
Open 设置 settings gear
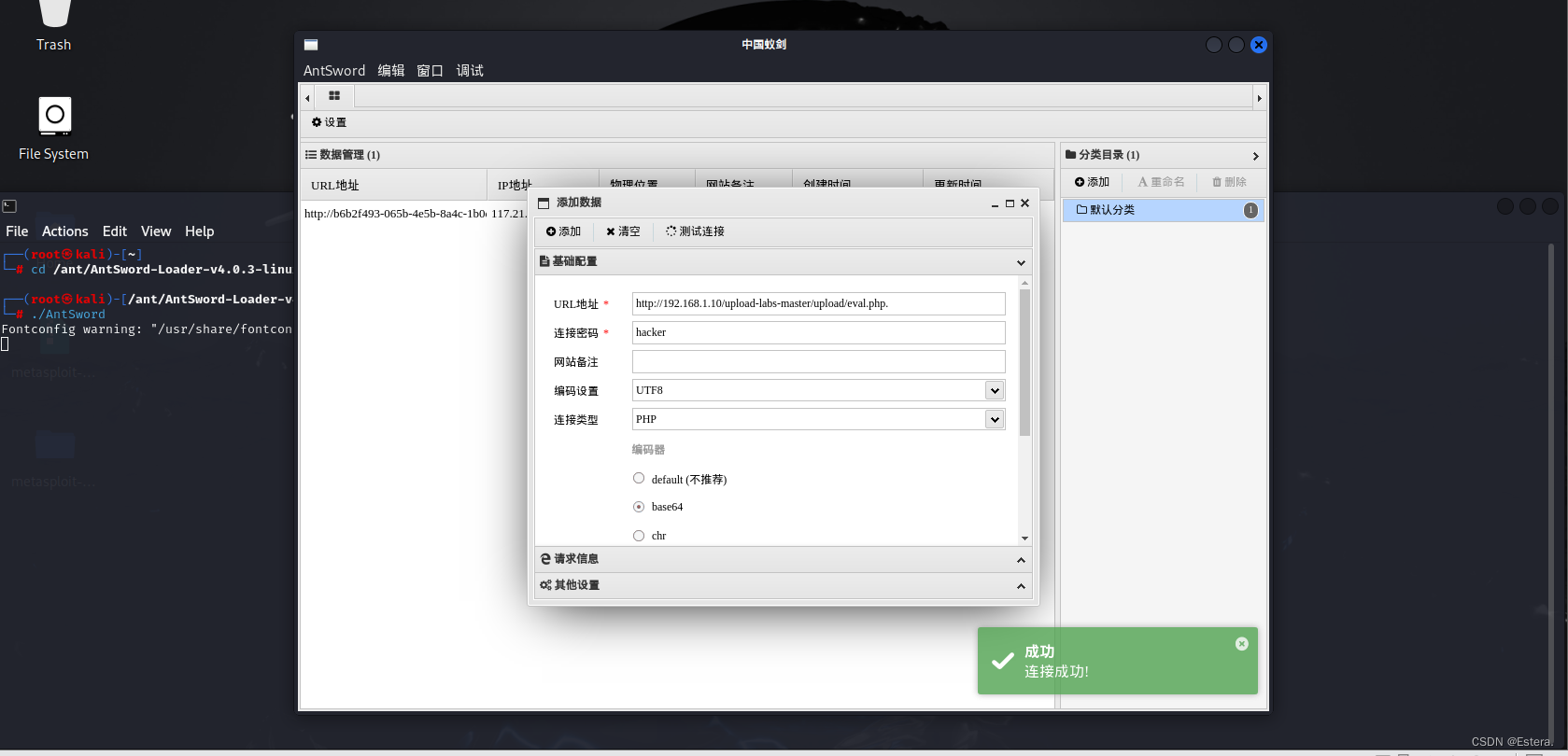point(329,122)
